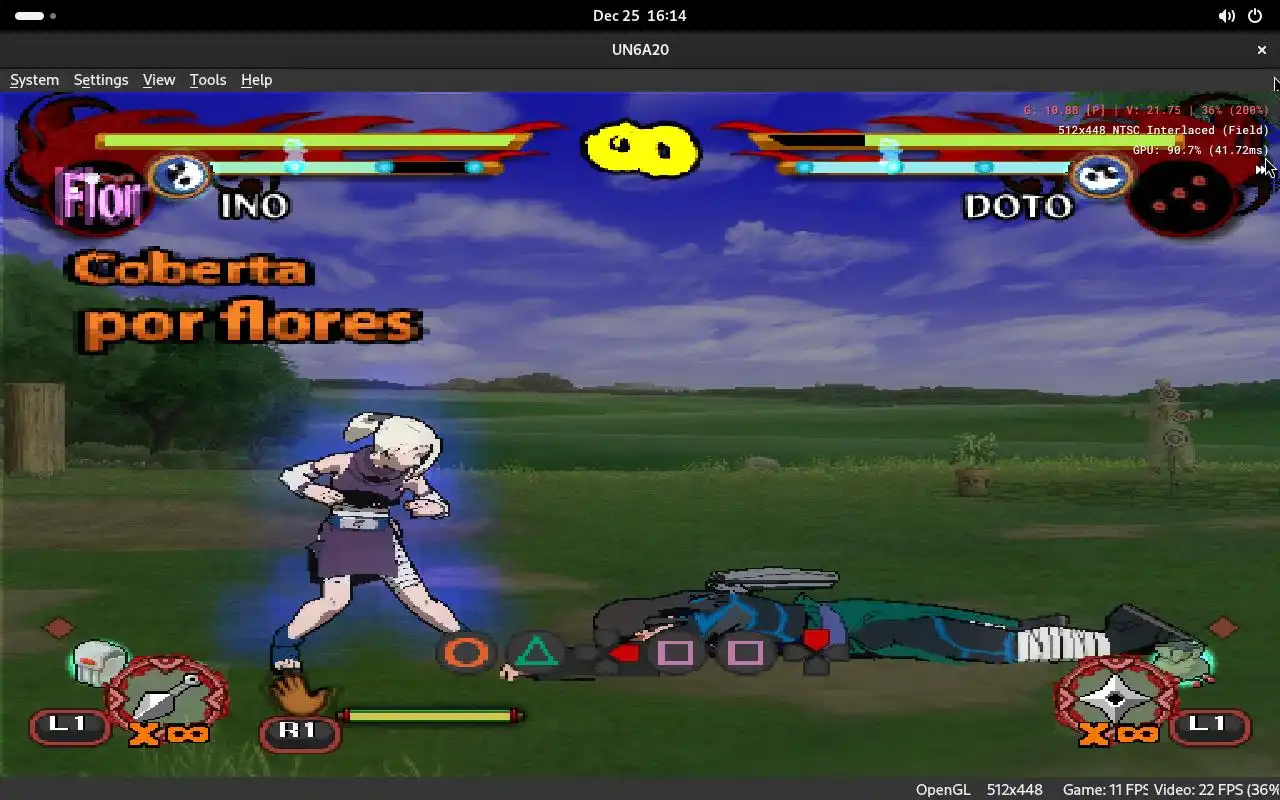Click the Activities workspace indicator
Screen dimensions: 1280x800
pos(35,16)
